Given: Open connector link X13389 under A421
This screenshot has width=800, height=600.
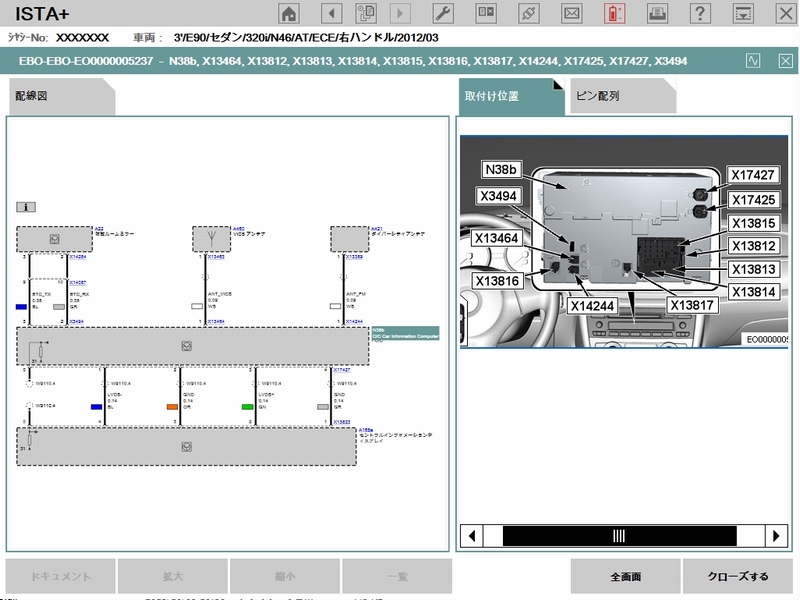Looking at the screenshot, I should [x=354, y=257].
